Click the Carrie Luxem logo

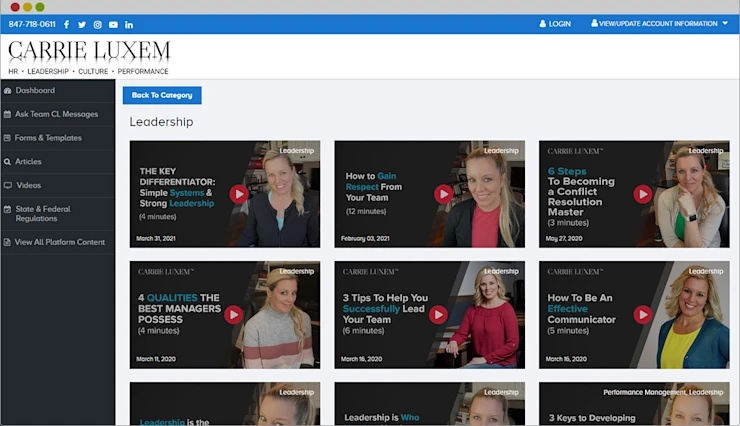(x=89, y=57)
